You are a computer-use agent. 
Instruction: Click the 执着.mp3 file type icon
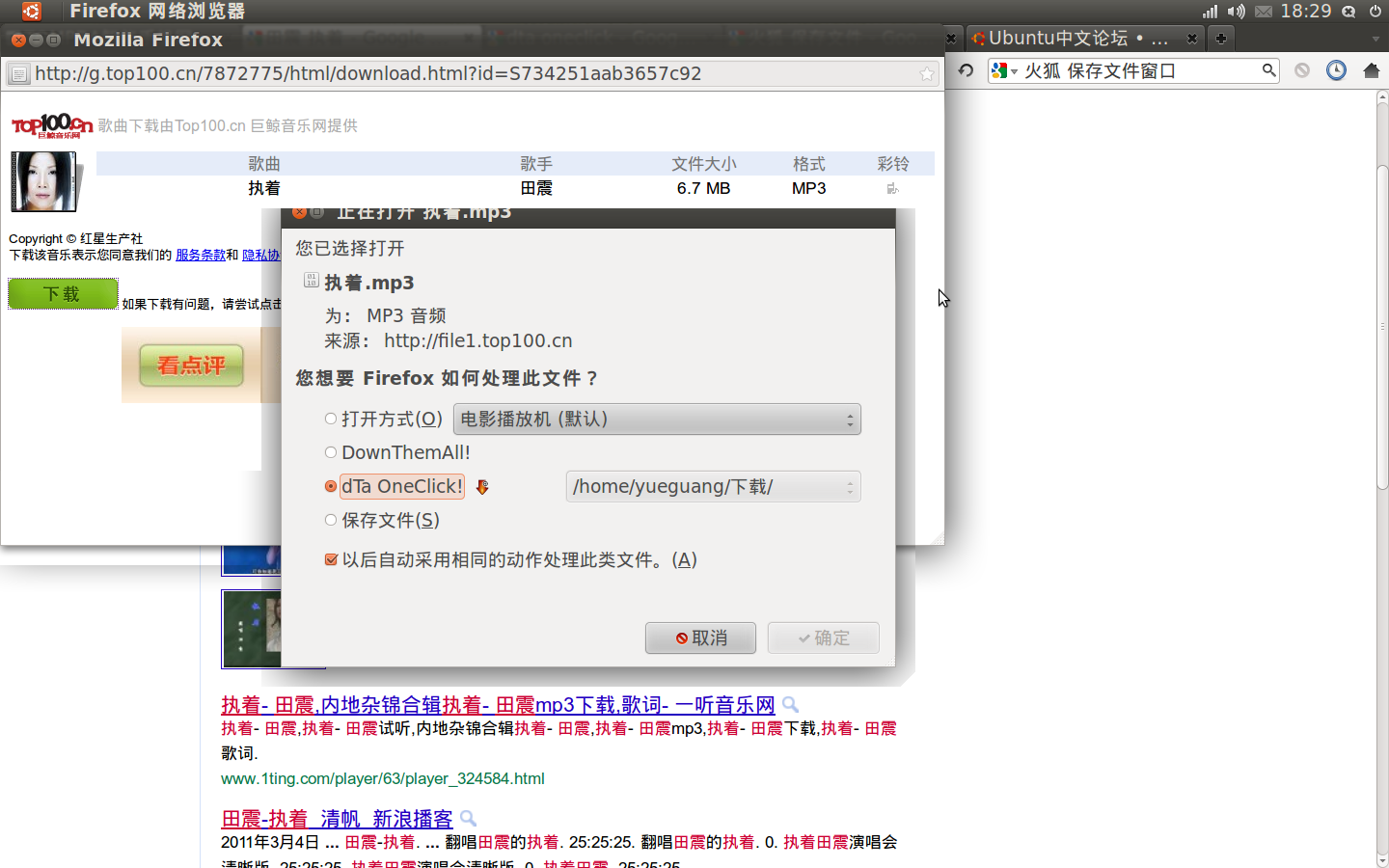[x=311, y=281]
